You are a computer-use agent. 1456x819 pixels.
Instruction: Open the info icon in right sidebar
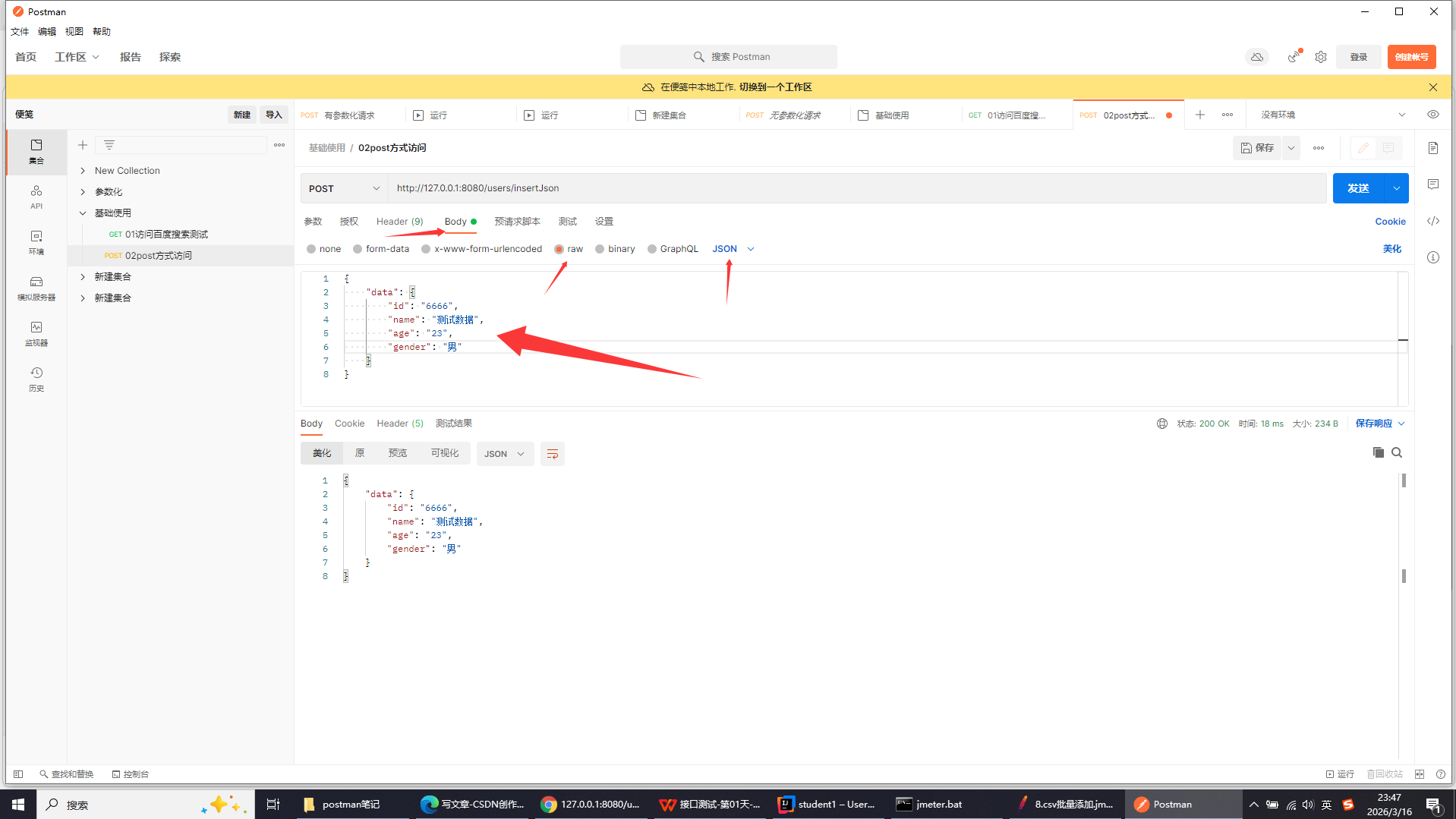pyautogui.click(x=1433, y=257)
